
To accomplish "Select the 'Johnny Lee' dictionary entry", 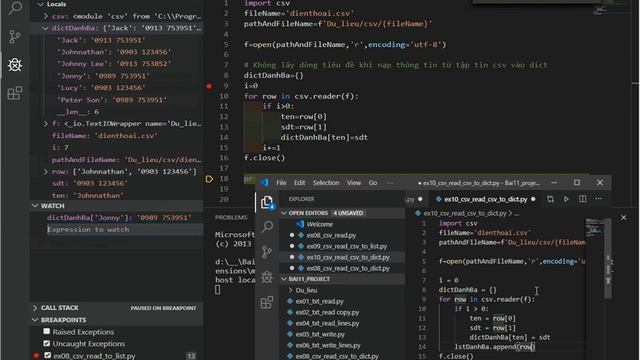I will pos(114,64).
